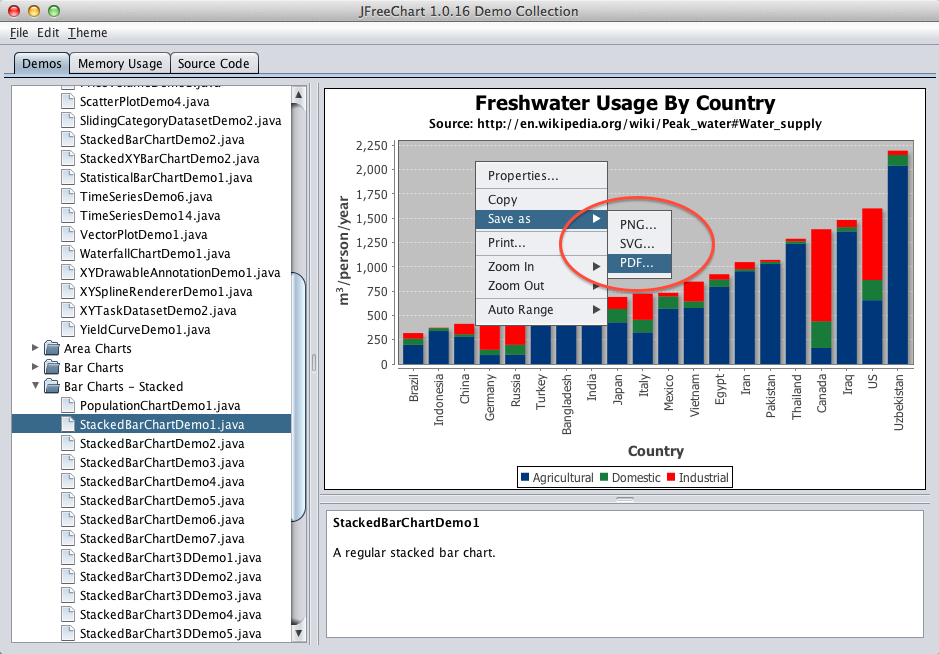Screen dimensions: 939x654
Task: Click the YieldCurveDemo1.java file icon
Action: tap(68, 329)
